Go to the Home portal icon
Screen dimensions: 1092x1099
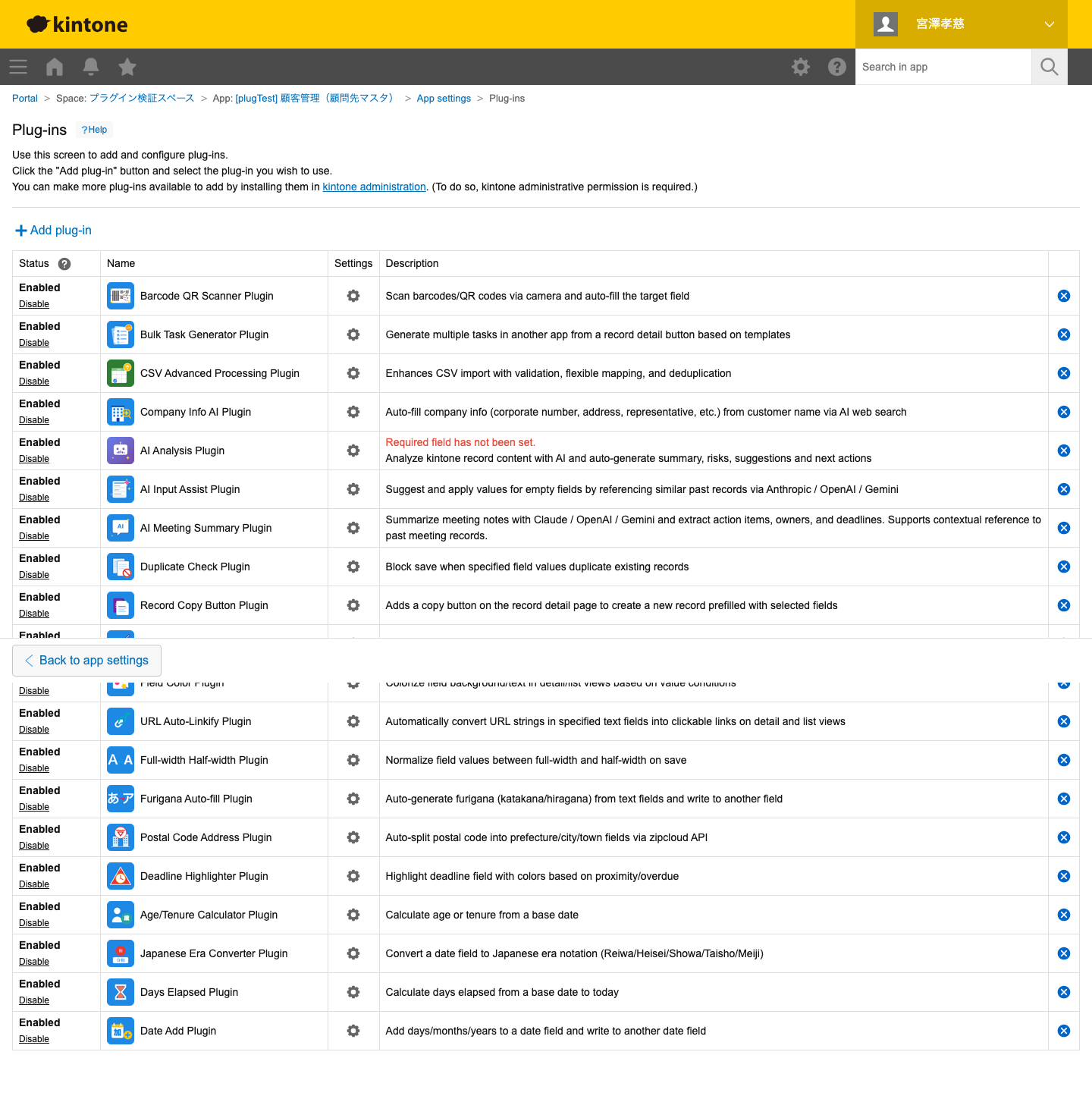[x=55, y=67]
